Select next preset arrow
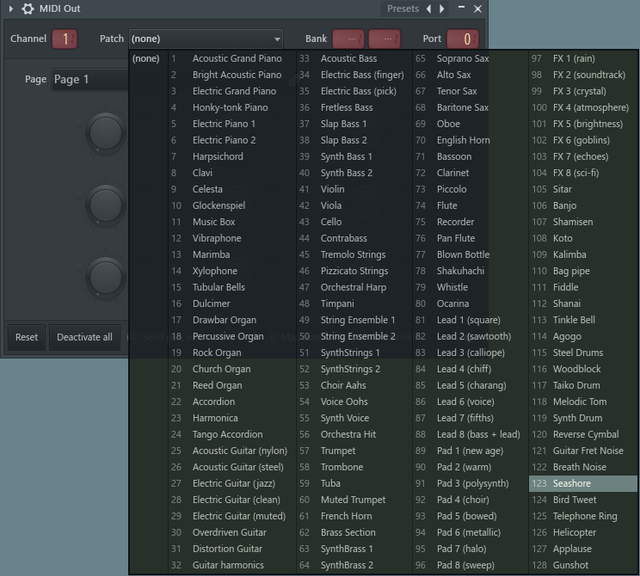 click(x=442, y=9)
